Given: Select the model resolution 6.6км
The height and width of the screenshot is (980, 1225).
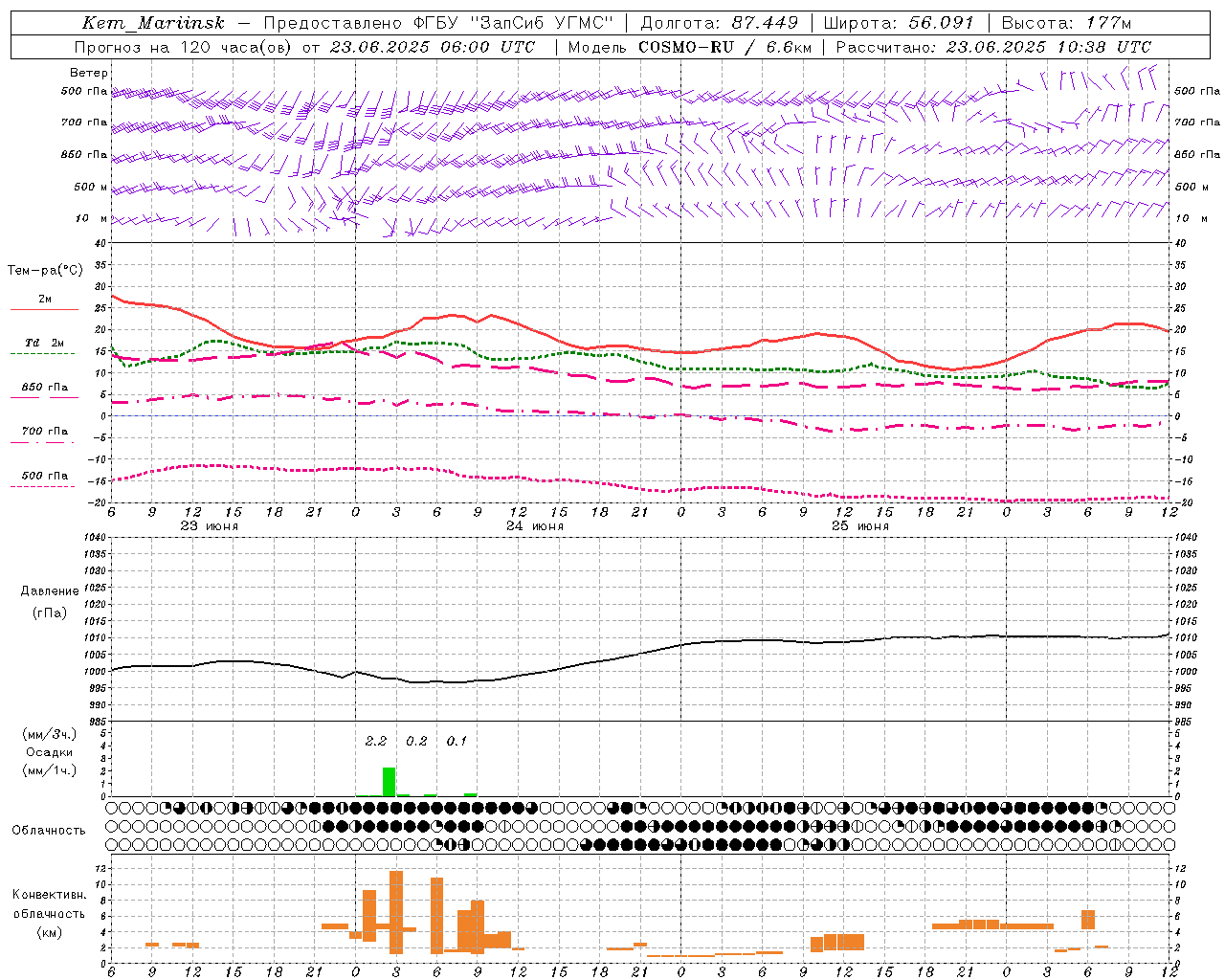Looking at the screenshot, I should [791, 47].
